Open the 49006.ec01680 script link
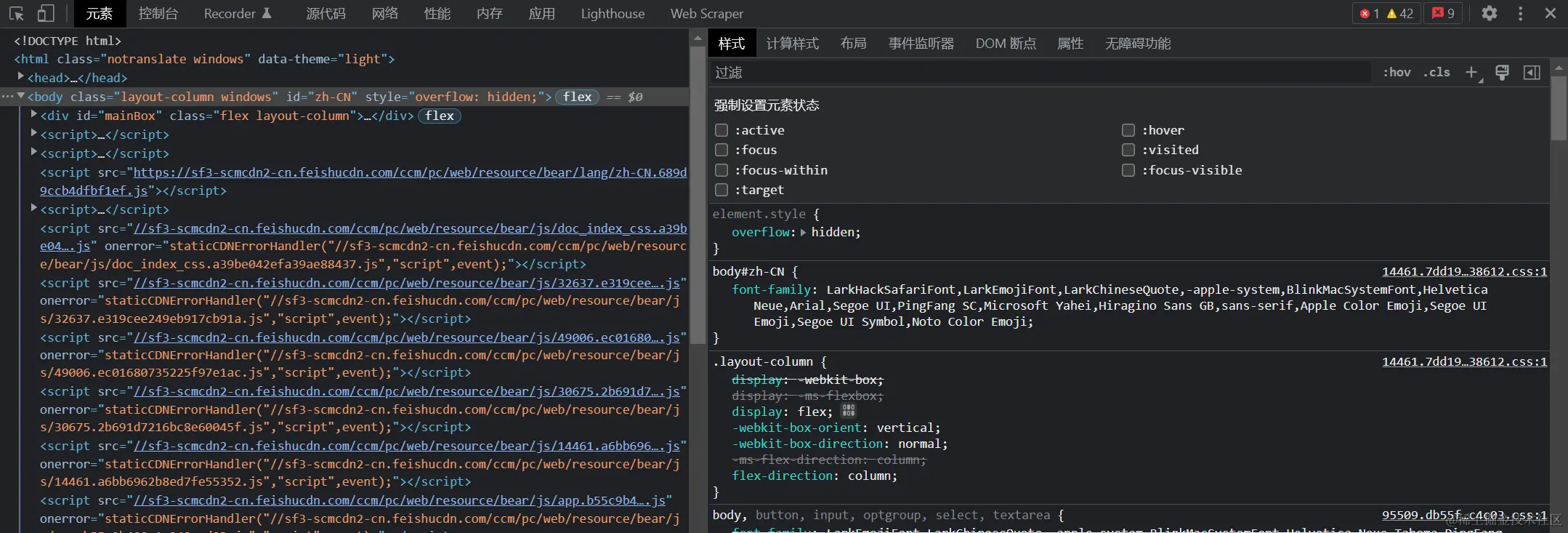This screenshot has height=533, width=1568. point(407,337)
